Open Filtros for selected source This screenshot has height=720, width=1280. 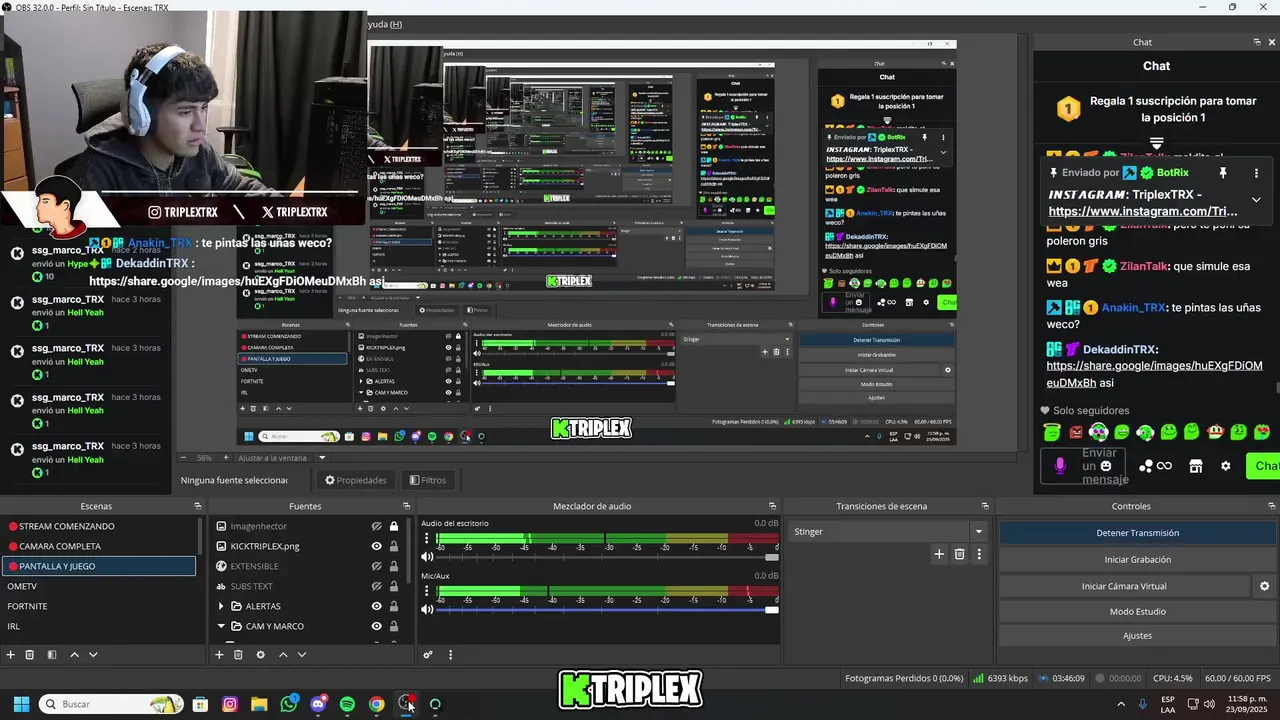pyautogui.click(x=428, y=480)
